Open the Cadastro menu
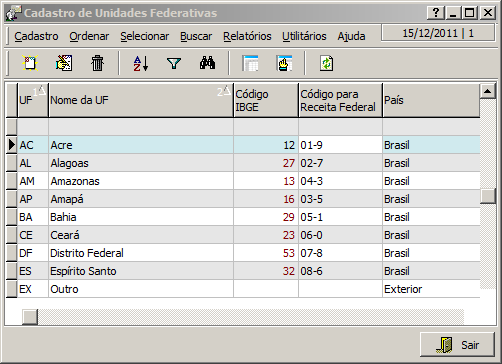The image size is (502, 364). [36, 36]
